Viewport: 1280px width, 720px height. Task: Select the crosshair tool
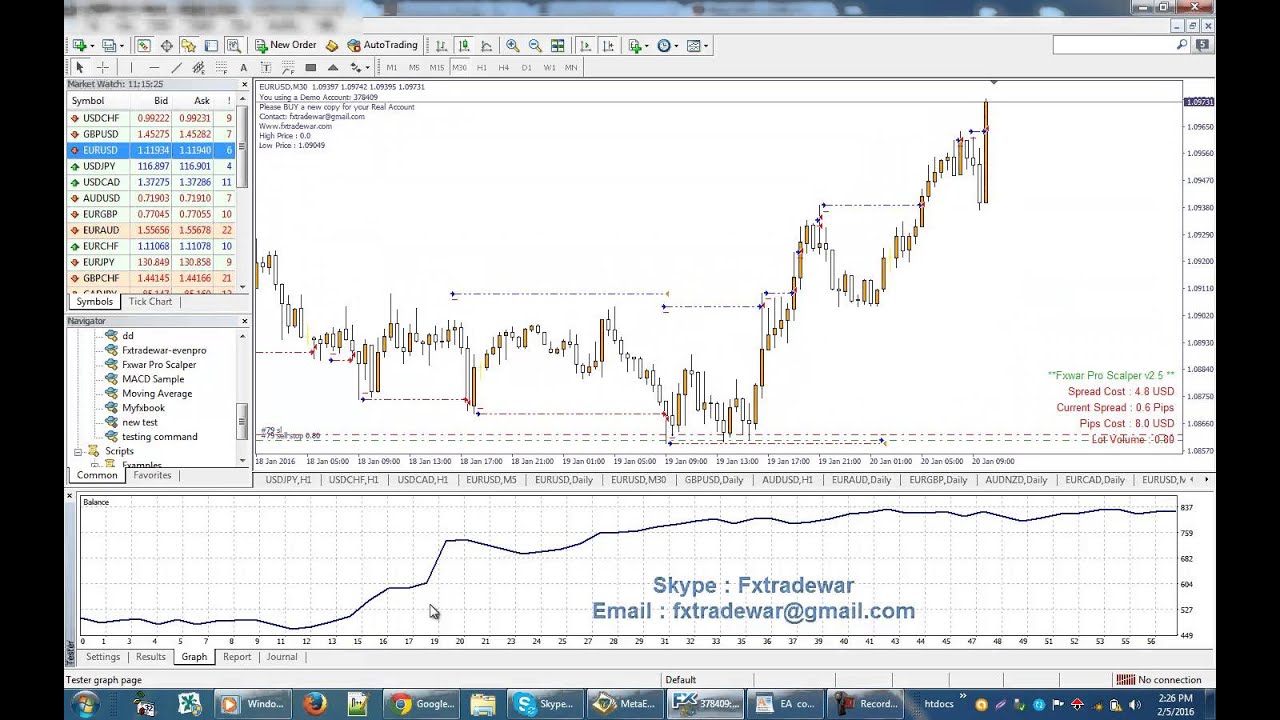click(102, 68)
